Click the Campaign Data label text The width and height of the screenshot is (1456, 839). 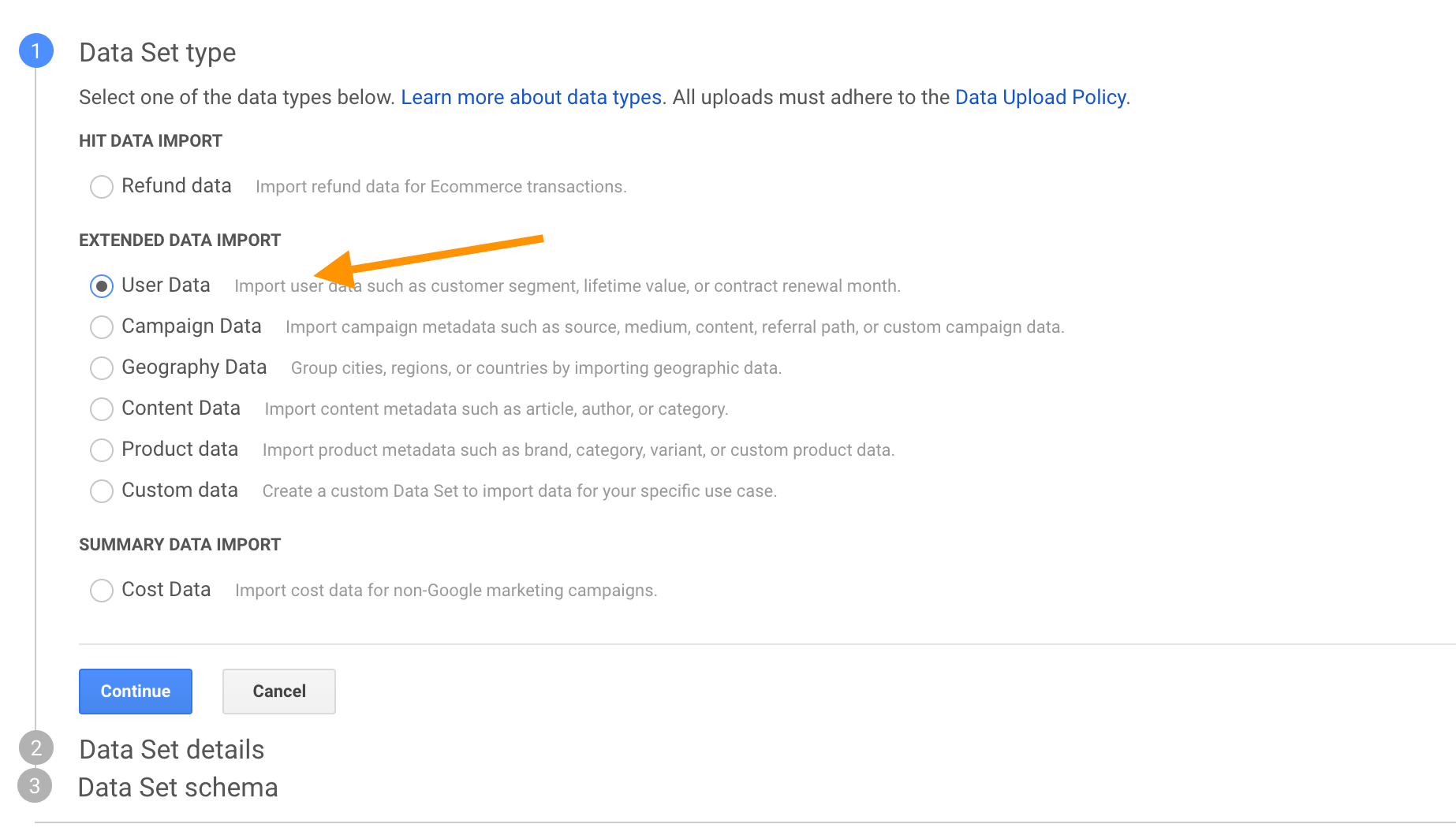[x=191, y=326]
